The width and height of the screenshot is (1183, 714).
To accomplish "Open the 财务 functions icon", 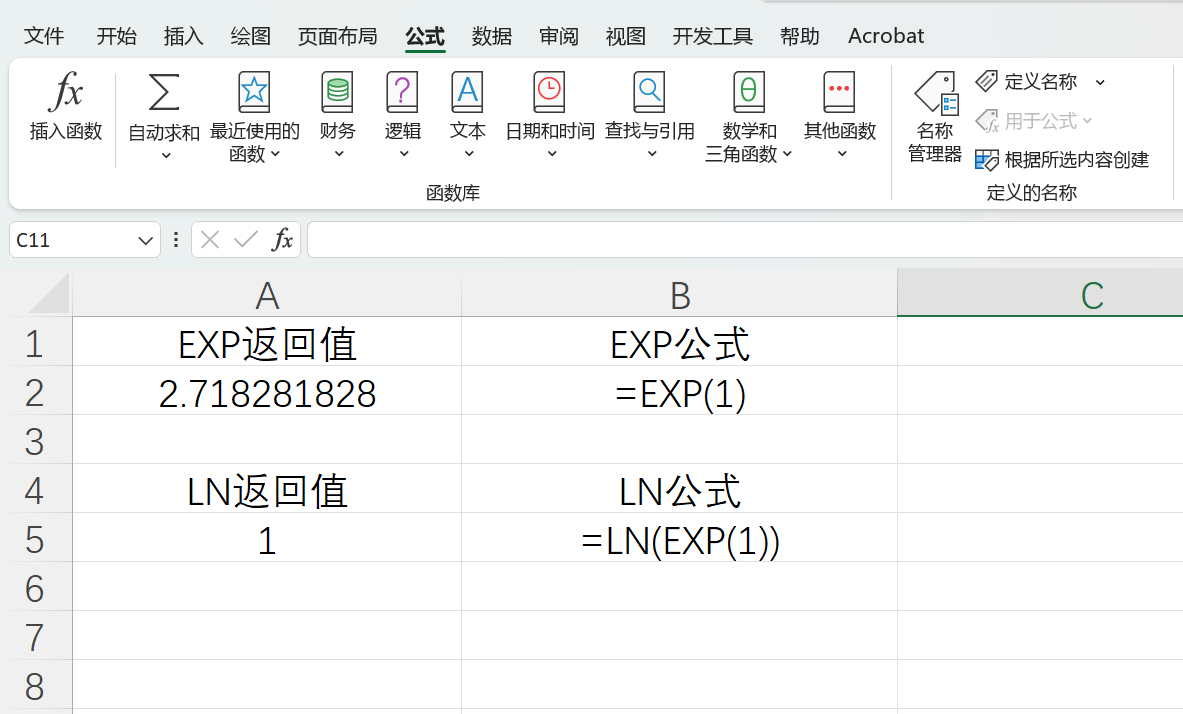I will click(337, 92).
